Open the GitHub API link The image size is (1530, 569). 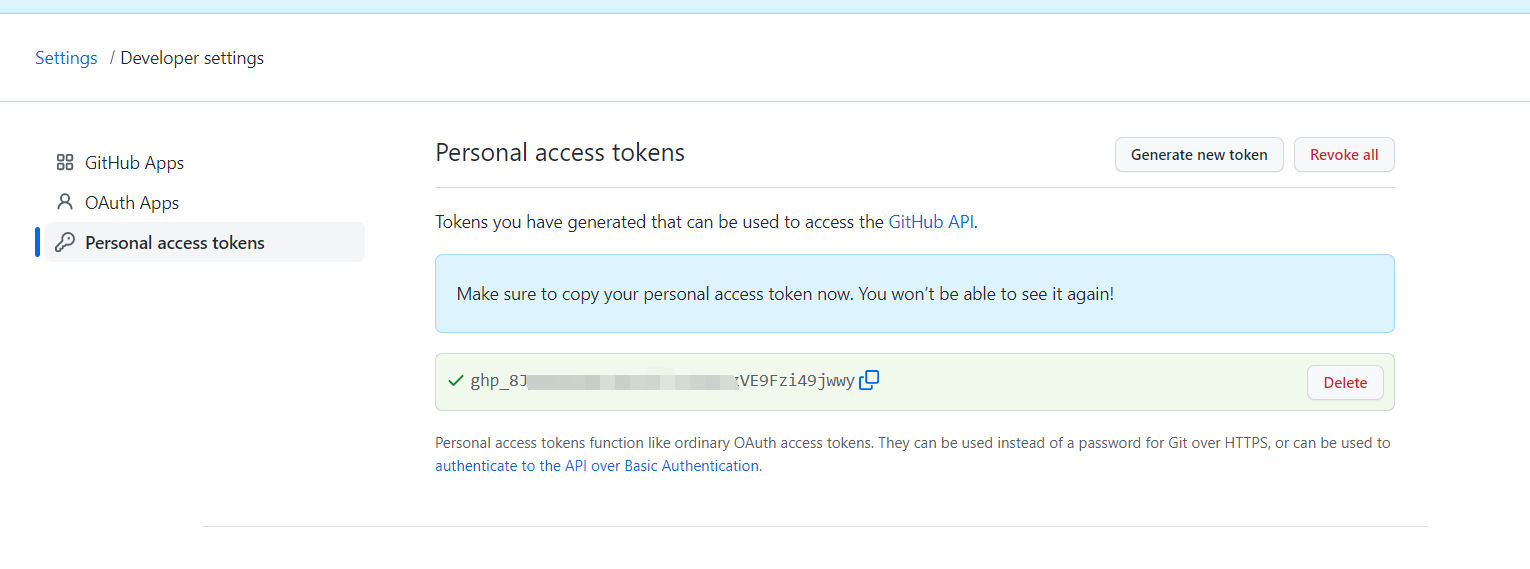pos(931,222)
